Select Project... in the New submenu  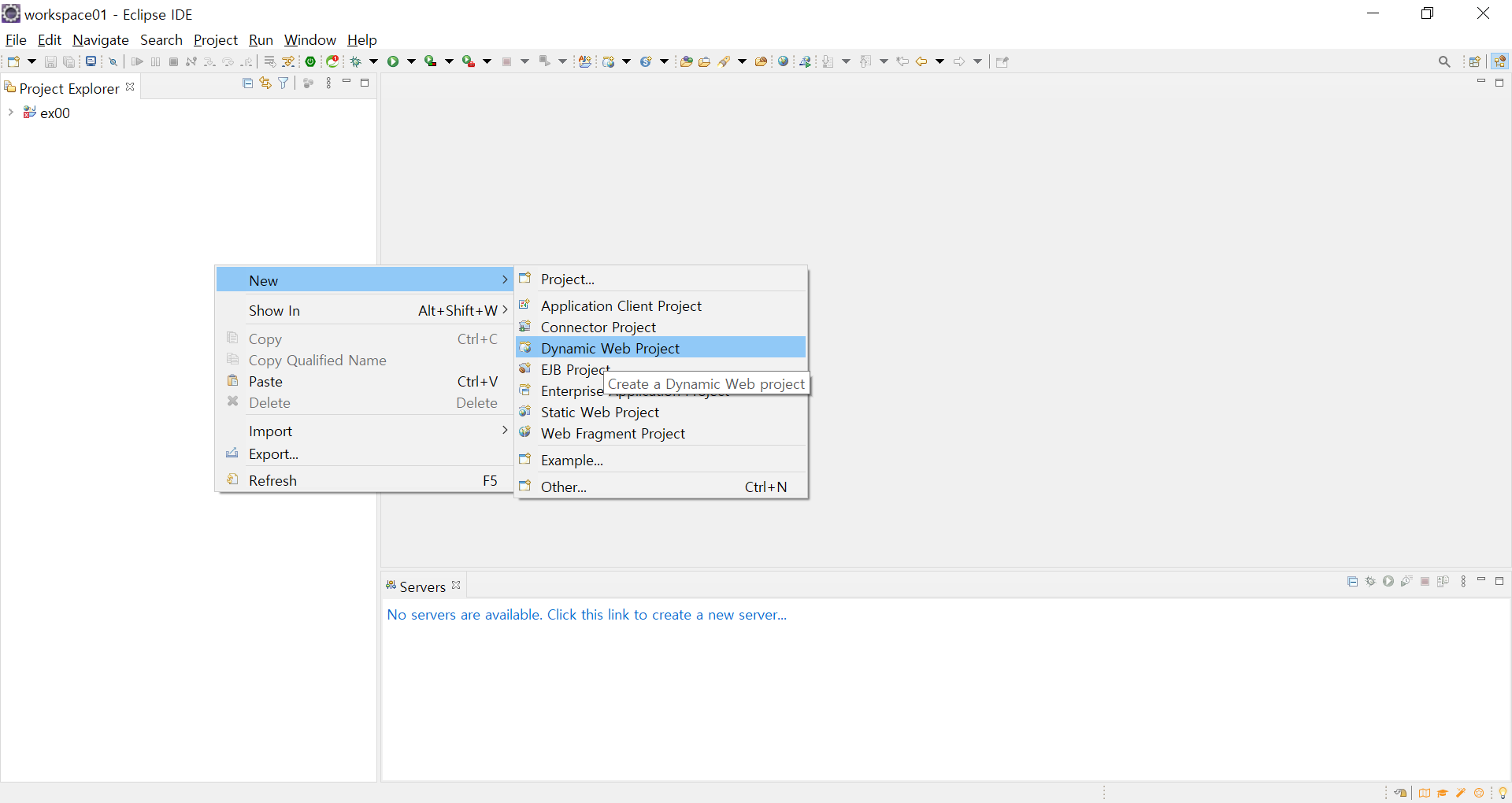click(661, 279)
